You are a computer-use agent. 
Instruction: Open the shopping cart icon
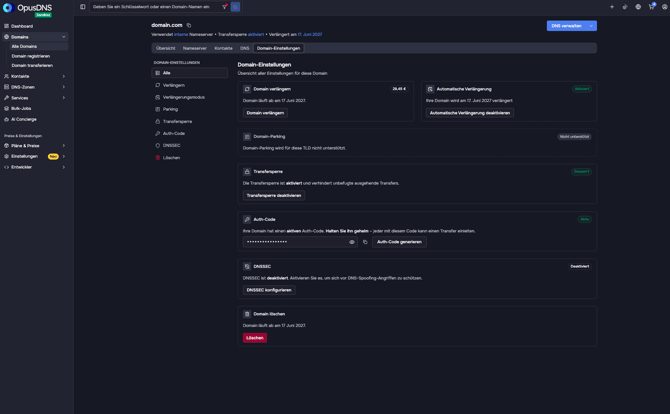(651, 7)
